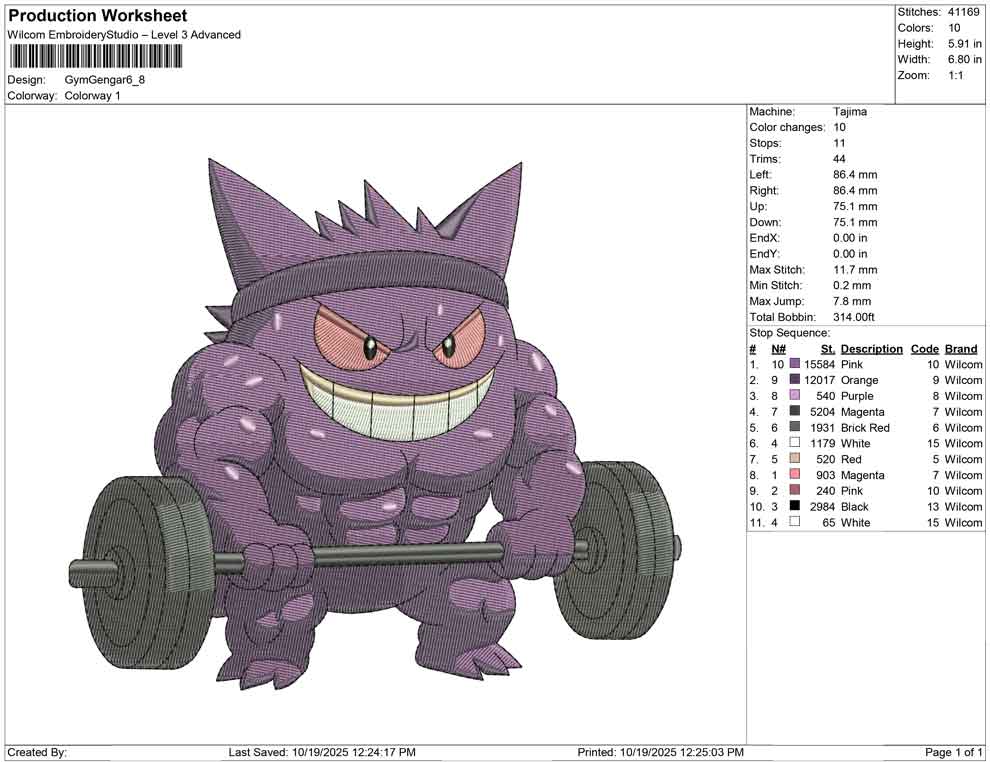The width and height of the screenshot is (990, 762).
Task: Click the Wilcom EmbroideryStudio subtitle
Action: pos(124,35)
